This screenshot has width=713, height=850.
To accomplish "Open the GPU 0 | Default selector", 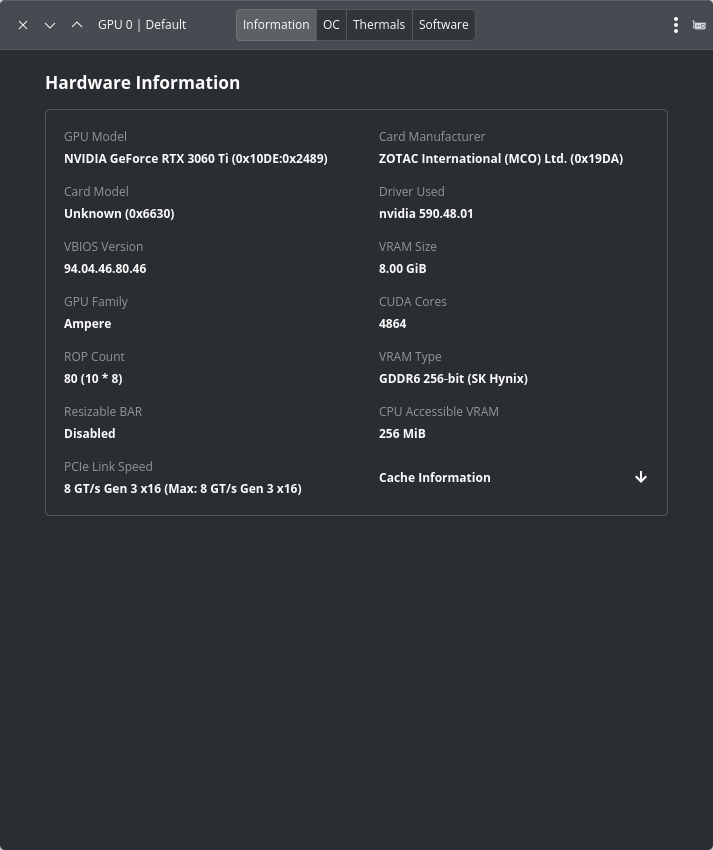I will tap(142, 25).
